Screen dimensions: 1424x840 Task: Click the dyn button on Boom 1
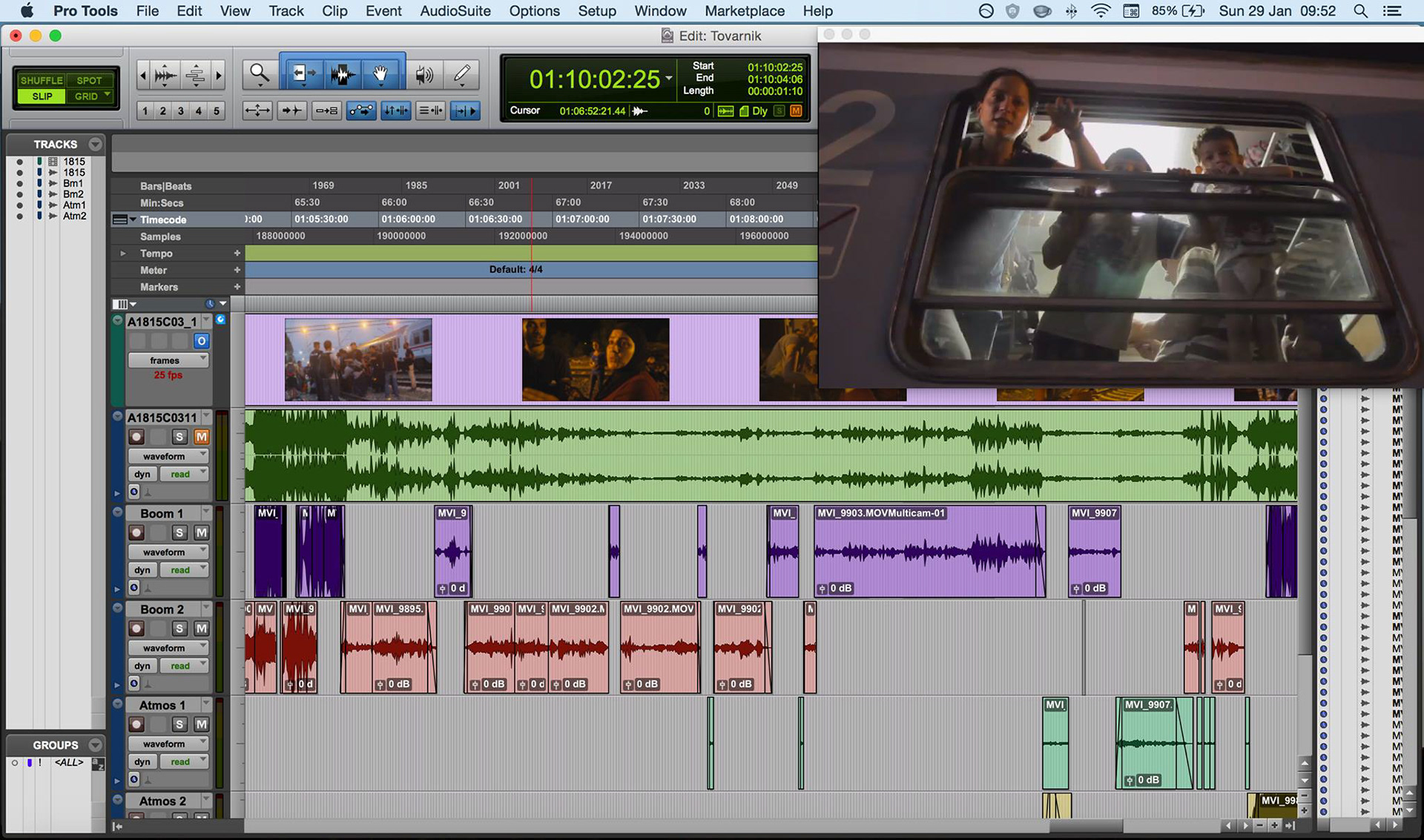pyautogui.click(x=142, y=570)
